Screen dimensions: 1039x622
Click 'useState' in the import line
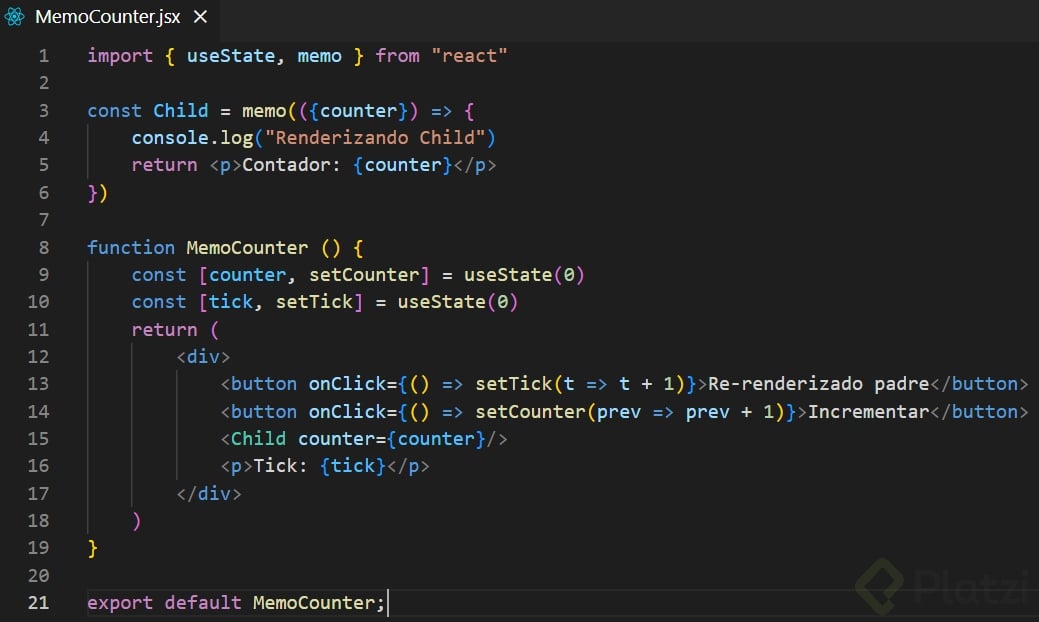click(231, 56)
